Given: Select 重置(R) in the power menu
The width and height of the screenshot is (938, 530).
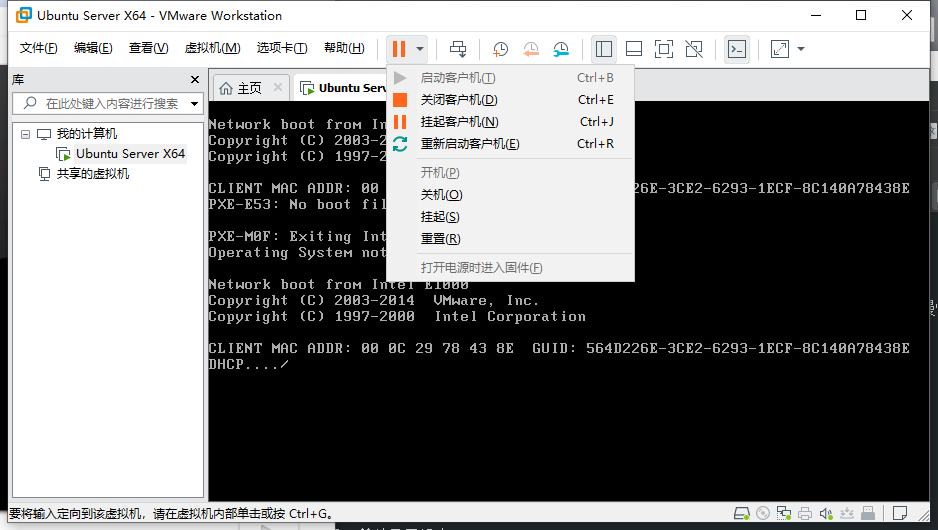Looking at the screenshot, I should tap(510, 239).
